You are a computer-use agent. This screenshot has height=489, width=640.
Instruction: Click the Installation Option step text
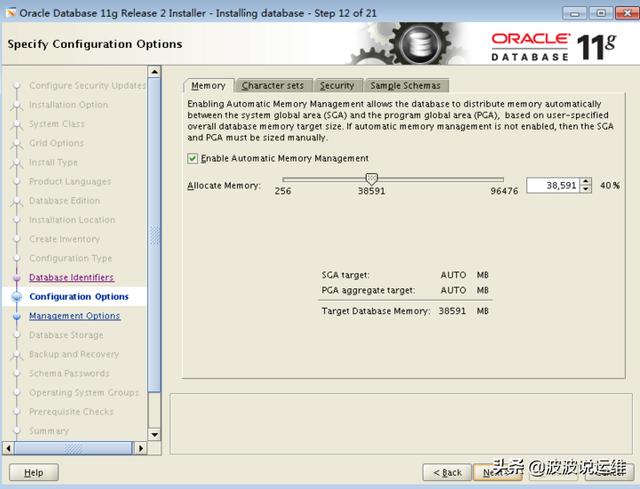pyautogui.click(x=69, y=105)
